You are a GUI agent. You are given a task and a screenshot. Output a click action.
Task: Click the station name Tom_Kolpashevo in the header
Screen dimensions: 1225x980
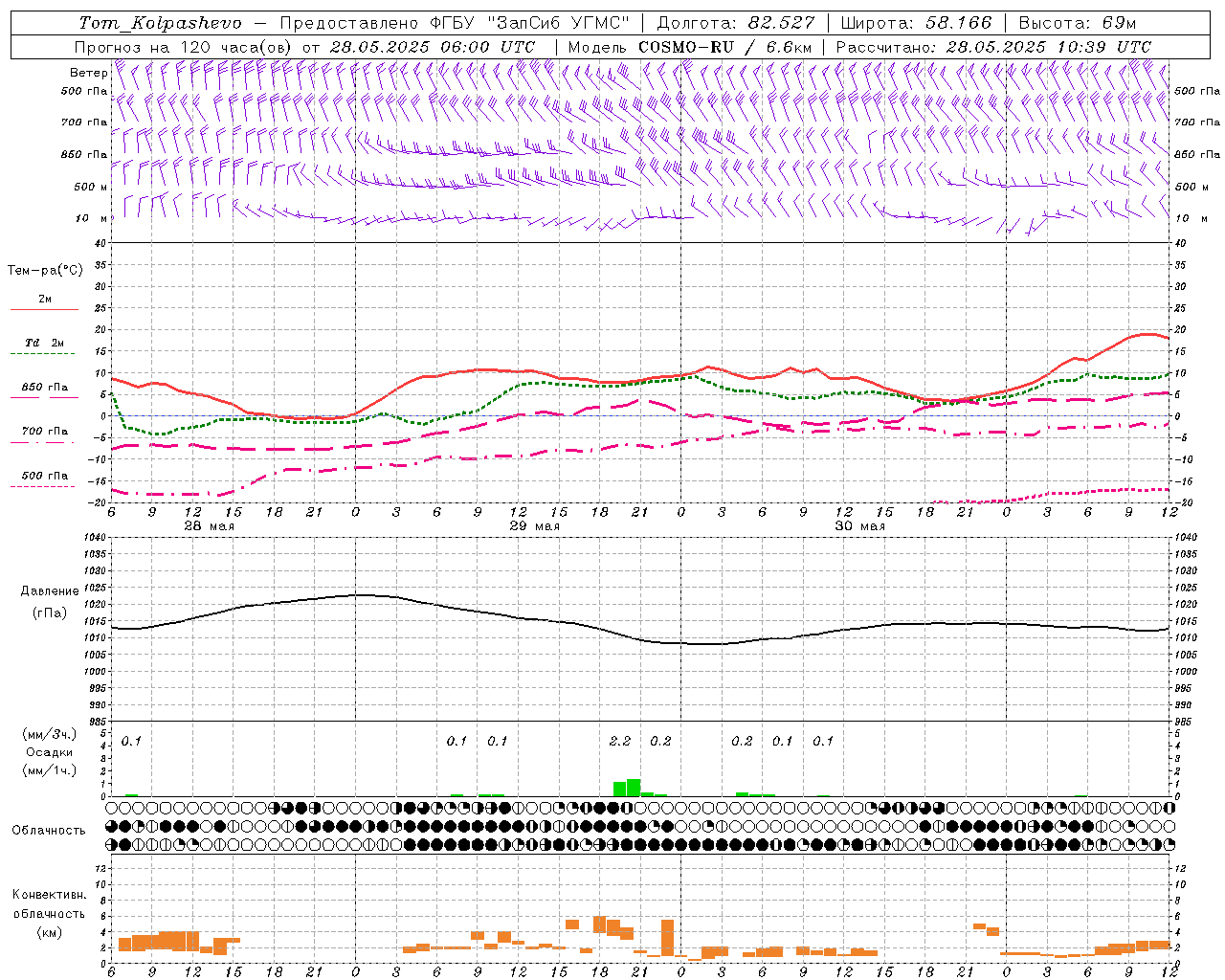[160, 22]
